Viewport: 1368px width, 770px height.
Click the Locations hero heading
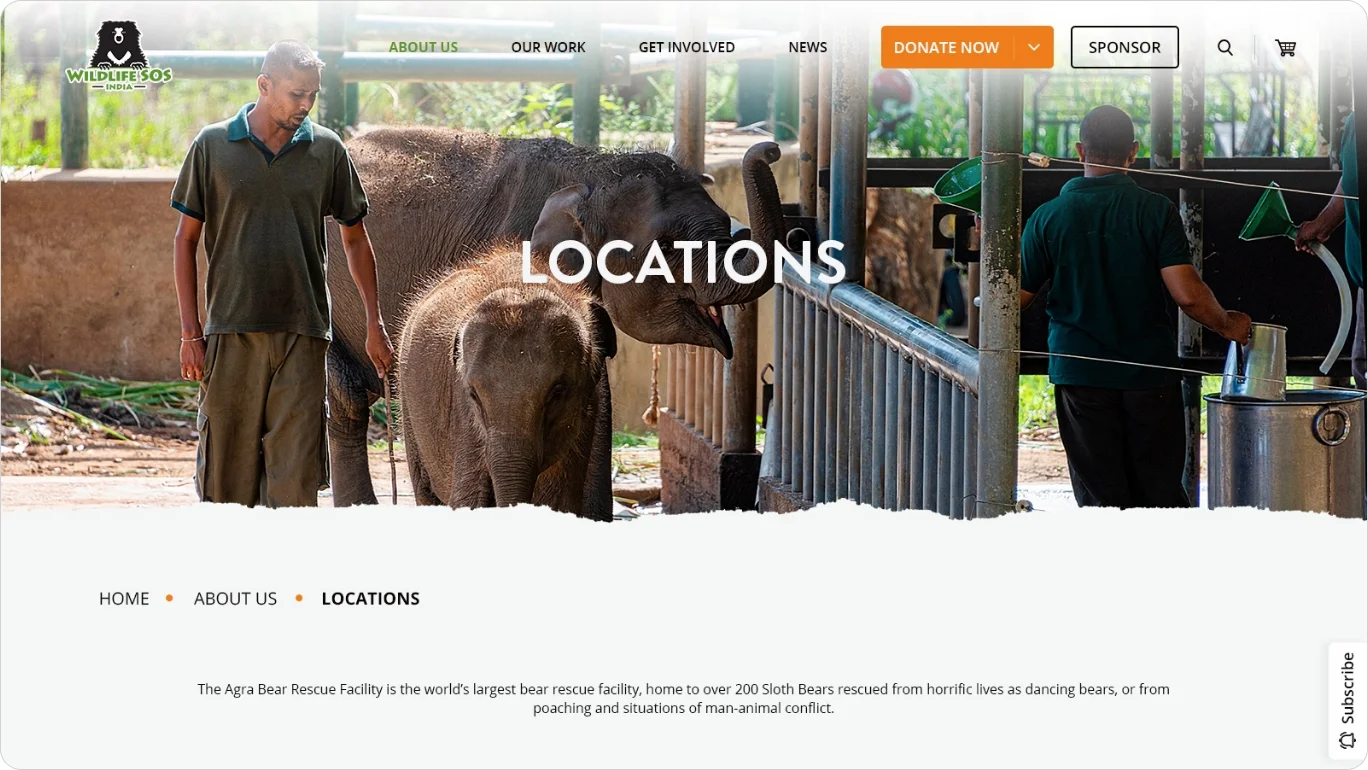click(683, 262)
